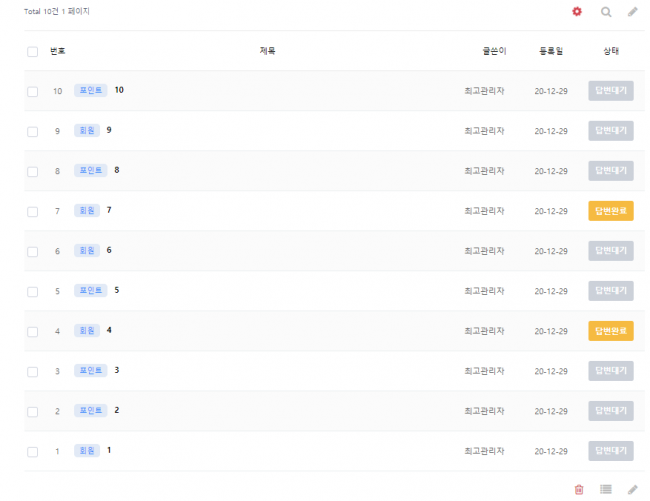
Task: Click the 포인트 category tag in row 5
Action: [91, 290]
